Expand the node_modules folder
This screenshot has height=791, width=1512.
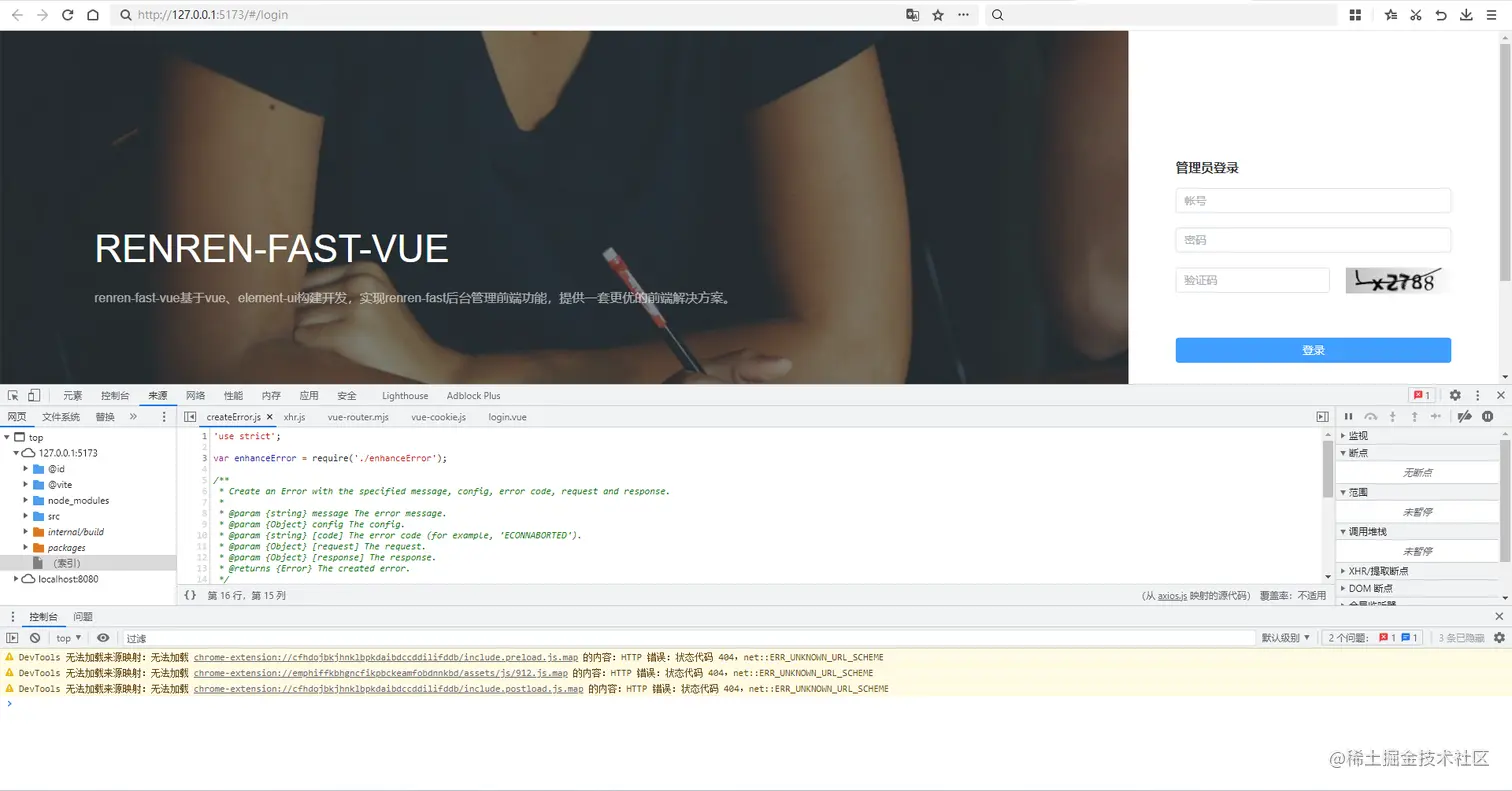(x=26, y=500)
